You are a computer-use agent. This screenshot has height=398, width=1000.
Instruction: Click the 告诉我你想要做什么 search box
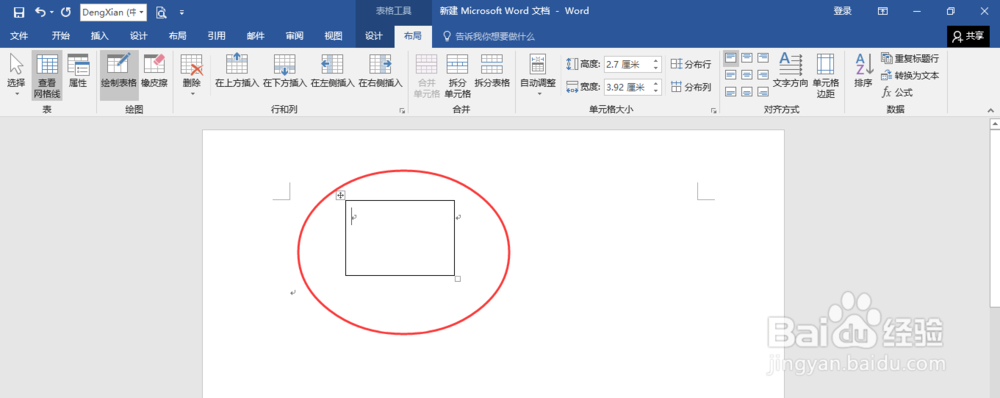coord(489,36)
